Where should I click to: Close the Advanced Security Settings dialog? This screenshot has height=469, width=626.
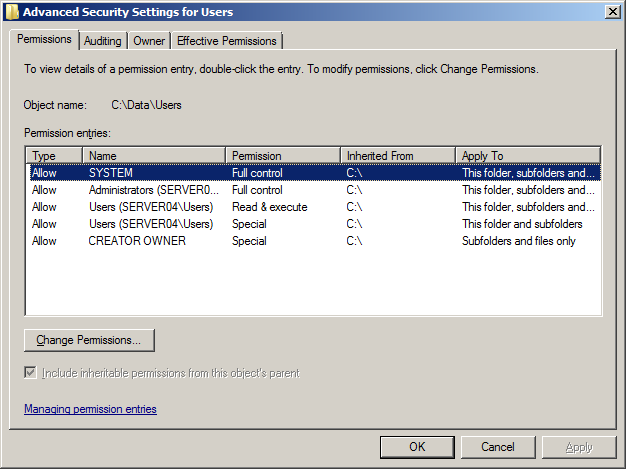tap(611, 11)
